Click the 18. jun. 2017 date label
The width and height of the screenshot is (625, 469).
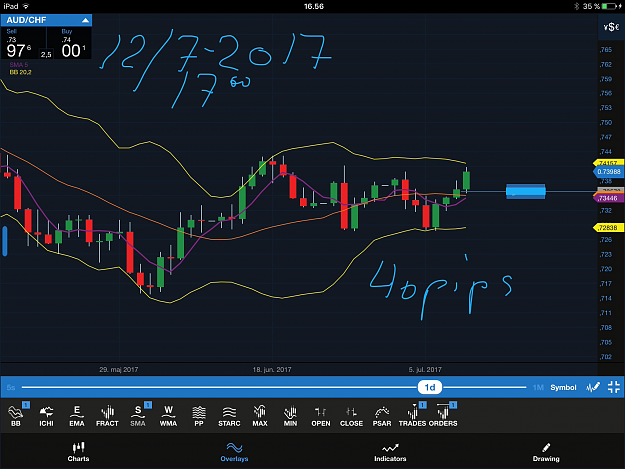272,370
